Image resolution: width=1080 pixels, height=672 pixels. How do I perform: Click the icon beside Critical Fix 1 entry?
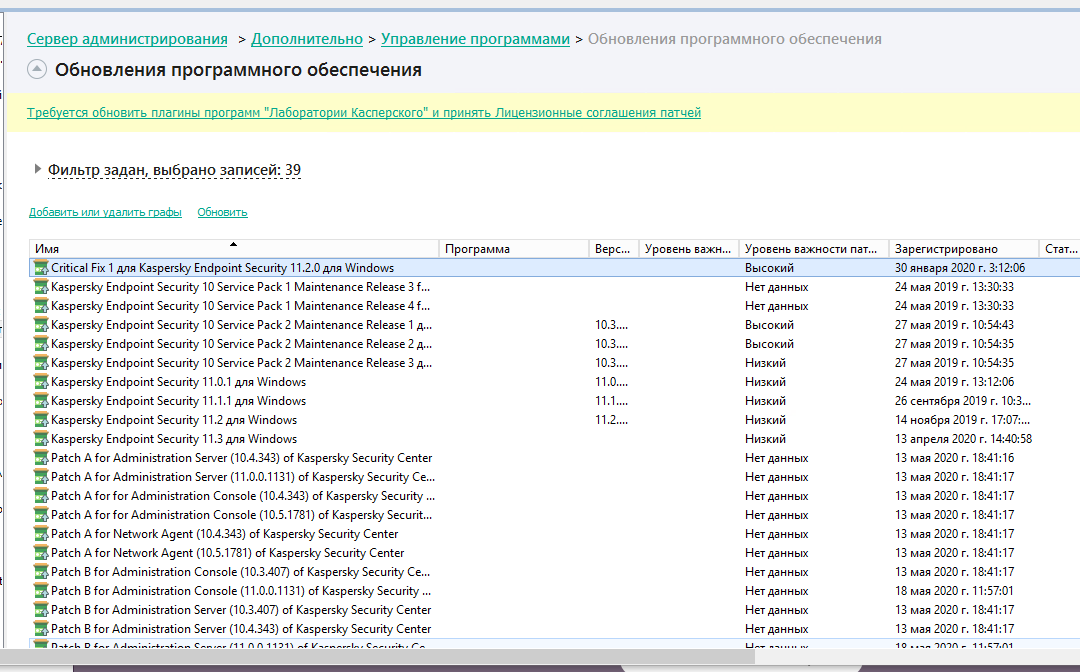pyautogui.click(x=41, y=268)
